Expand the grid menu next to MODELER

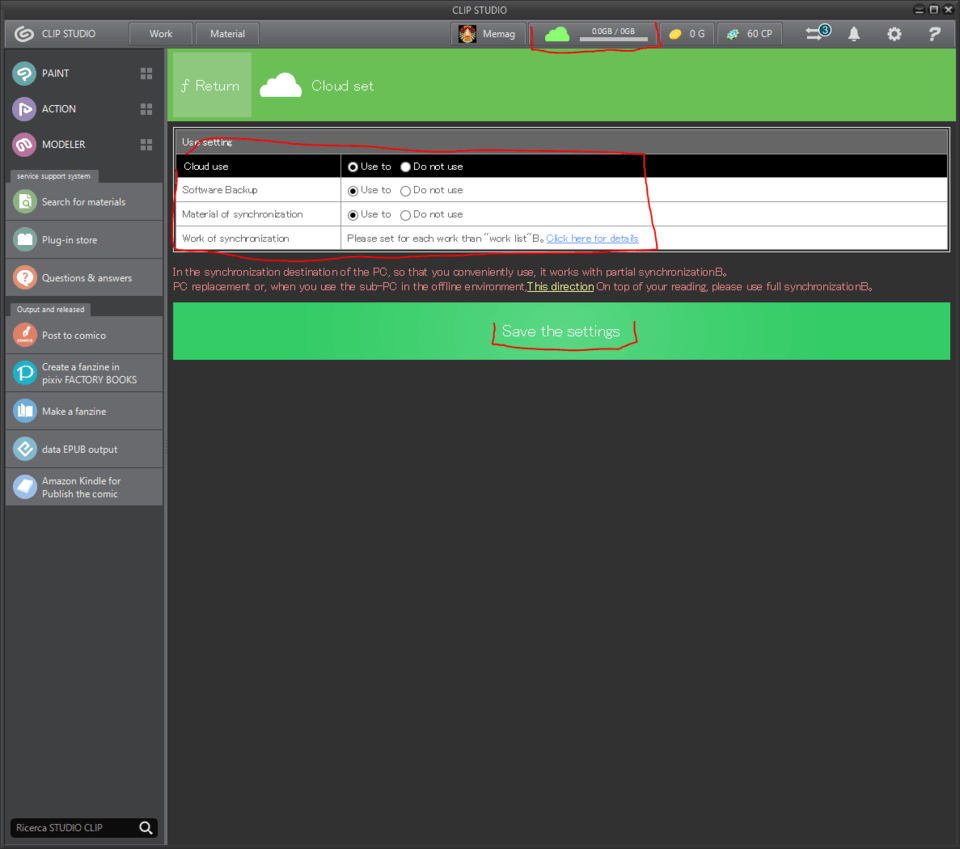point(146,145)
